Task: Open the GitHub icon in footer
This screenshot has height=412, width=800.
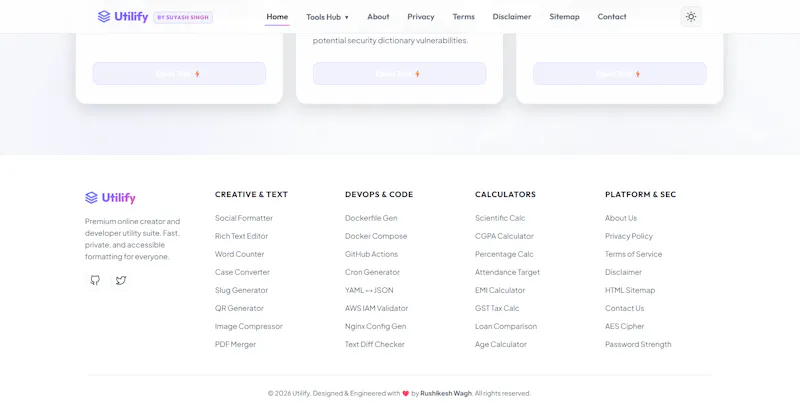Action: [x=95, y=280]
